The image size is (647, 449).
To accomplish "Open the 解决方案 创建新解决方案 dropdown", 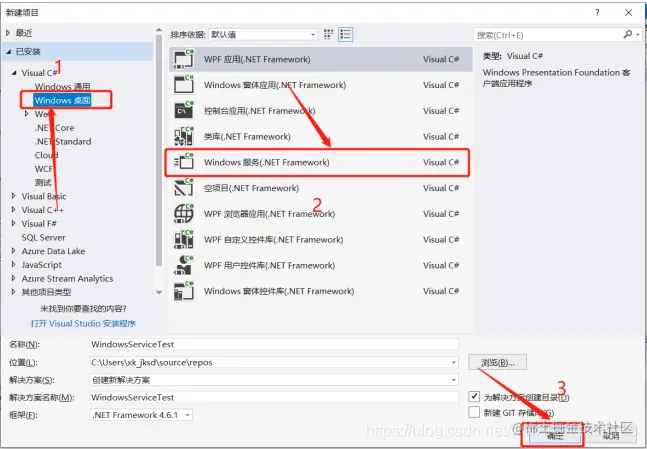I will [453, 380].
